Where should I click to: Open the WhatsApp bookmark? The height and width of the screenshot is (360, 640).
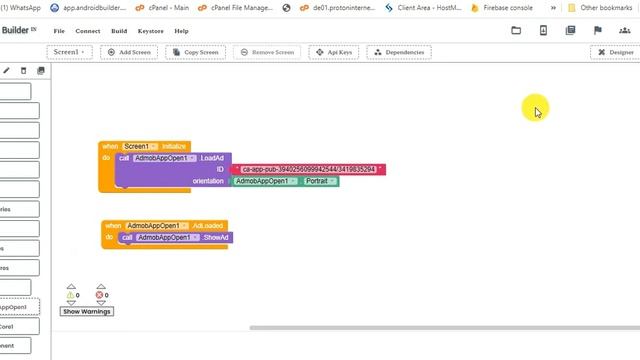click(x=20, y=8)
